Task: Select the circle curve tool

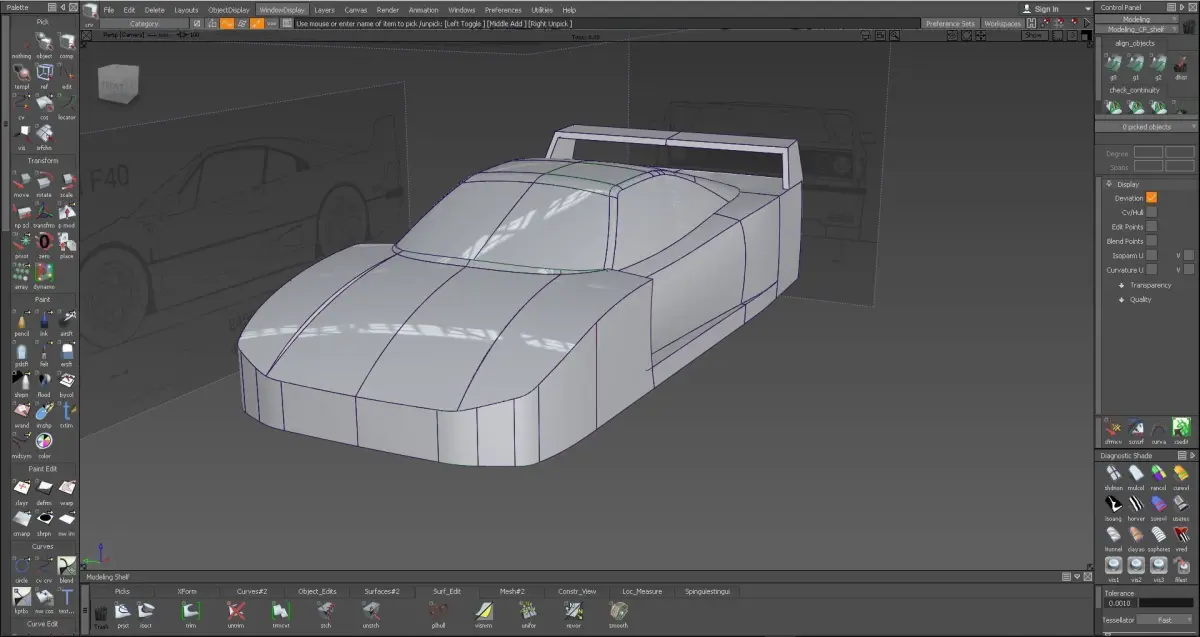Action: 21,568
